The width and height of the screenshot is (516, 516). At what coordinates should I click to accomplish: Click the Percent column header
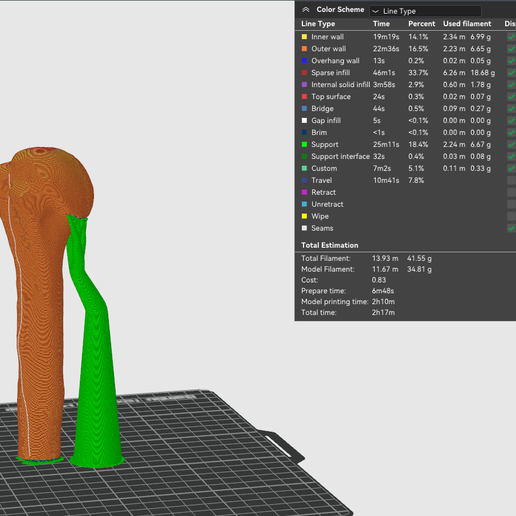pos(422,24)
